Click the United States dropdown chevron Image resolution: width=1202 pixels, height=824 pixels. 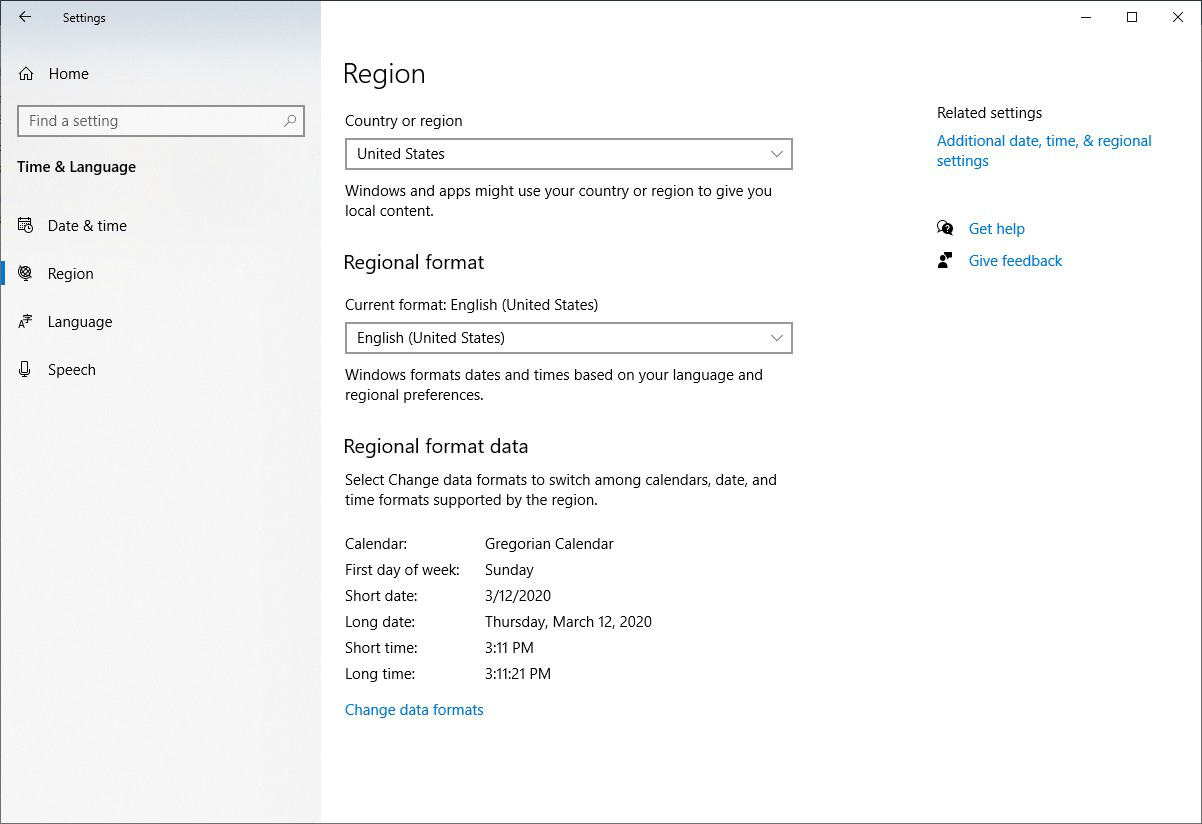777,154
